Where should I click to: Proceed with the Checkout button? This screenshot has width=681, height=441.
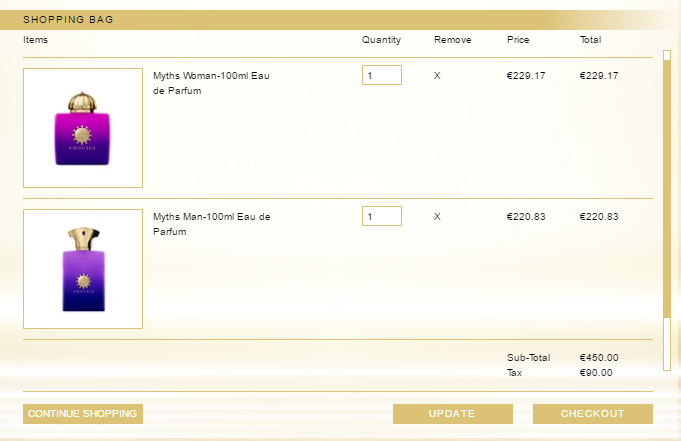(593, 414)
